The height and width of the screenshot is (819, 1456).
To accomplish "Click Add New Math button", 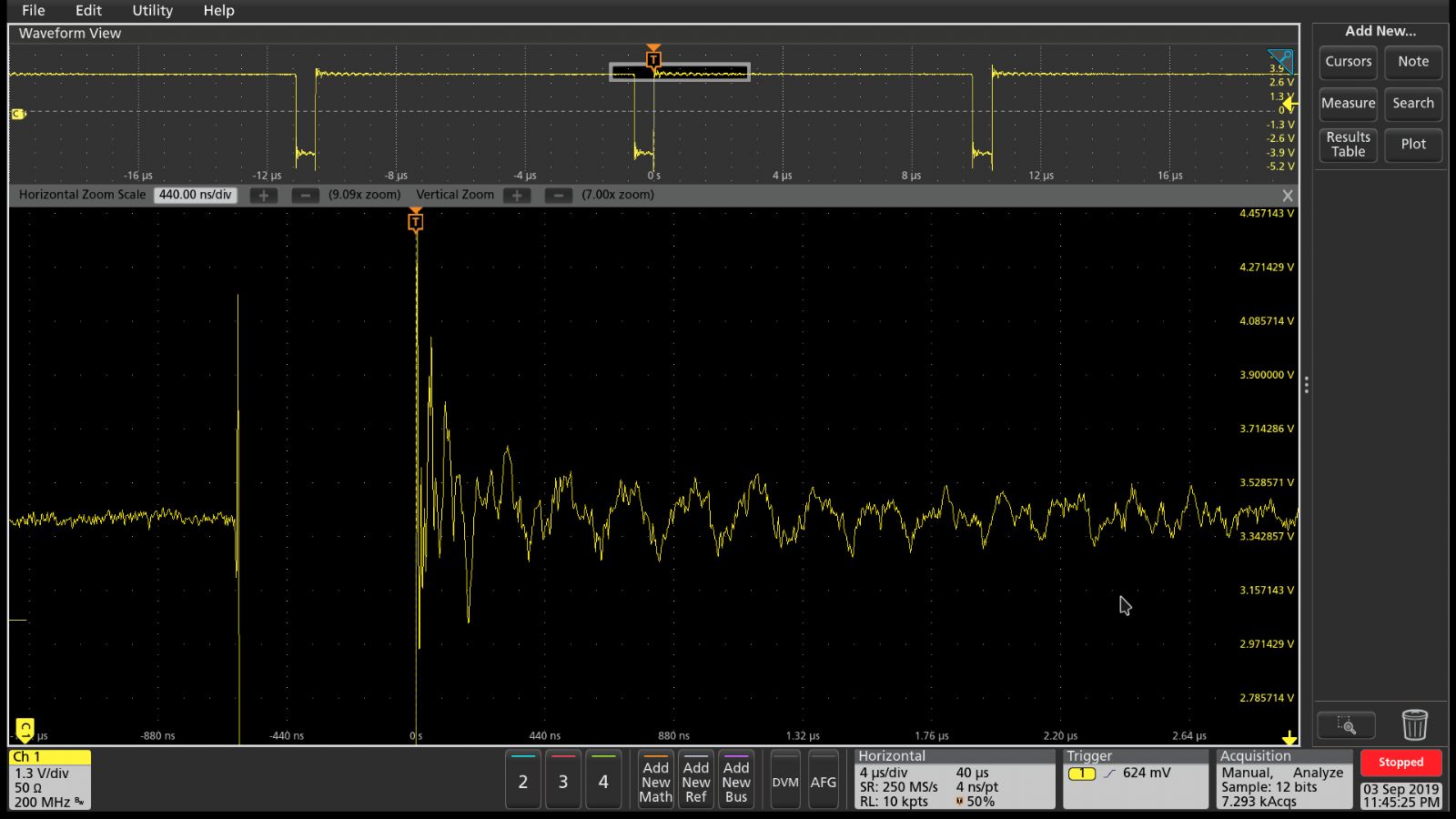I will (x=655, y=780).
